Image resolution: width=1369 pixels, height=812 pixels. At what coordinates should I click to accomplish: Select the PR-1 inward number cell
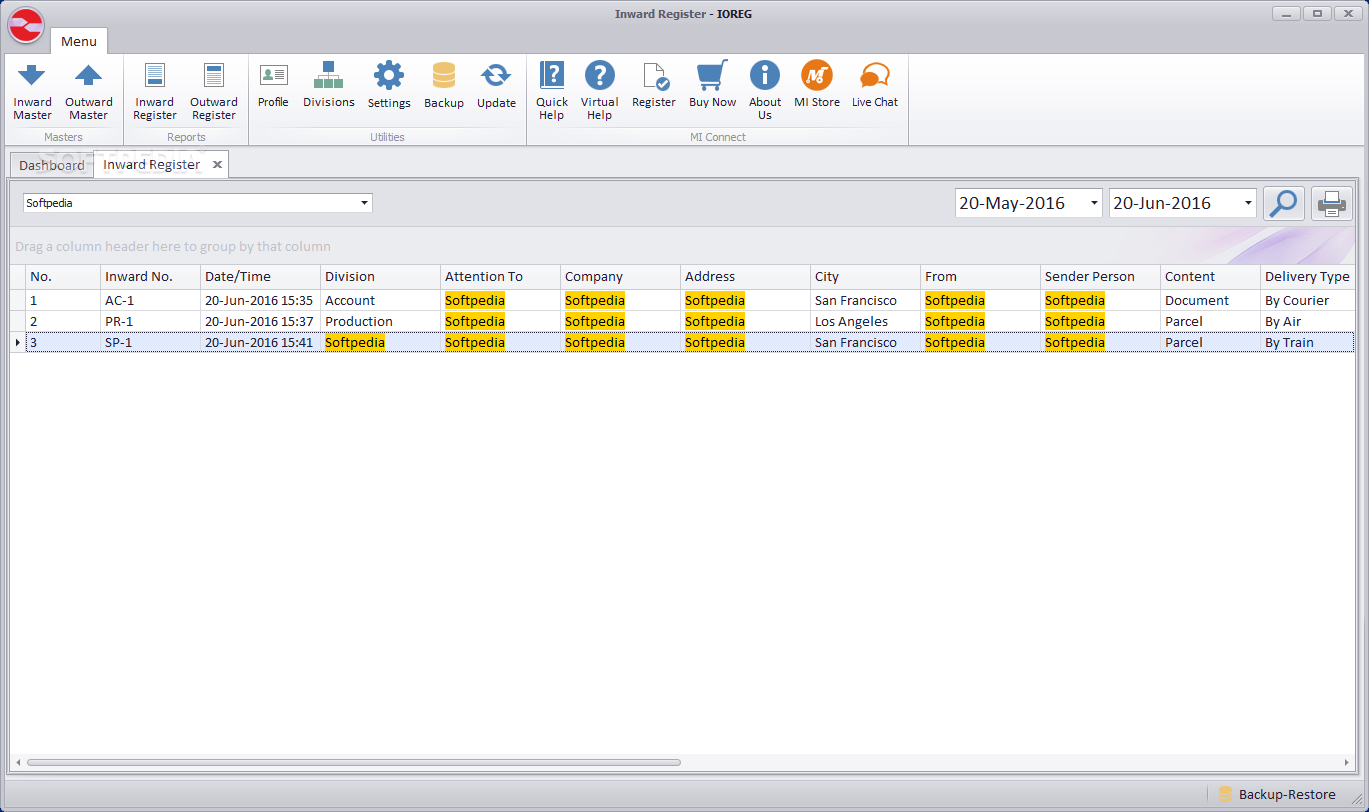(150, 322)
